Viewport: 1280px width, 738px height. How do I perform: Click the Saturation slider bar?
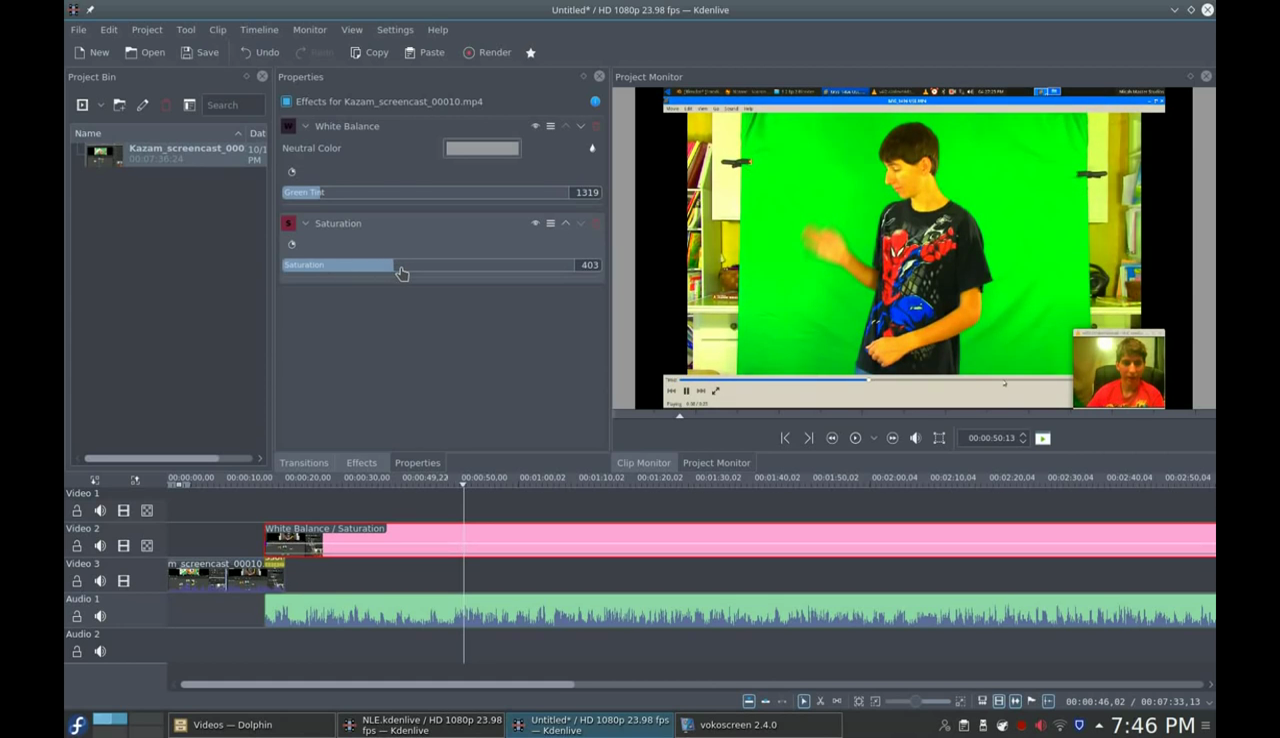coord(428,265)
